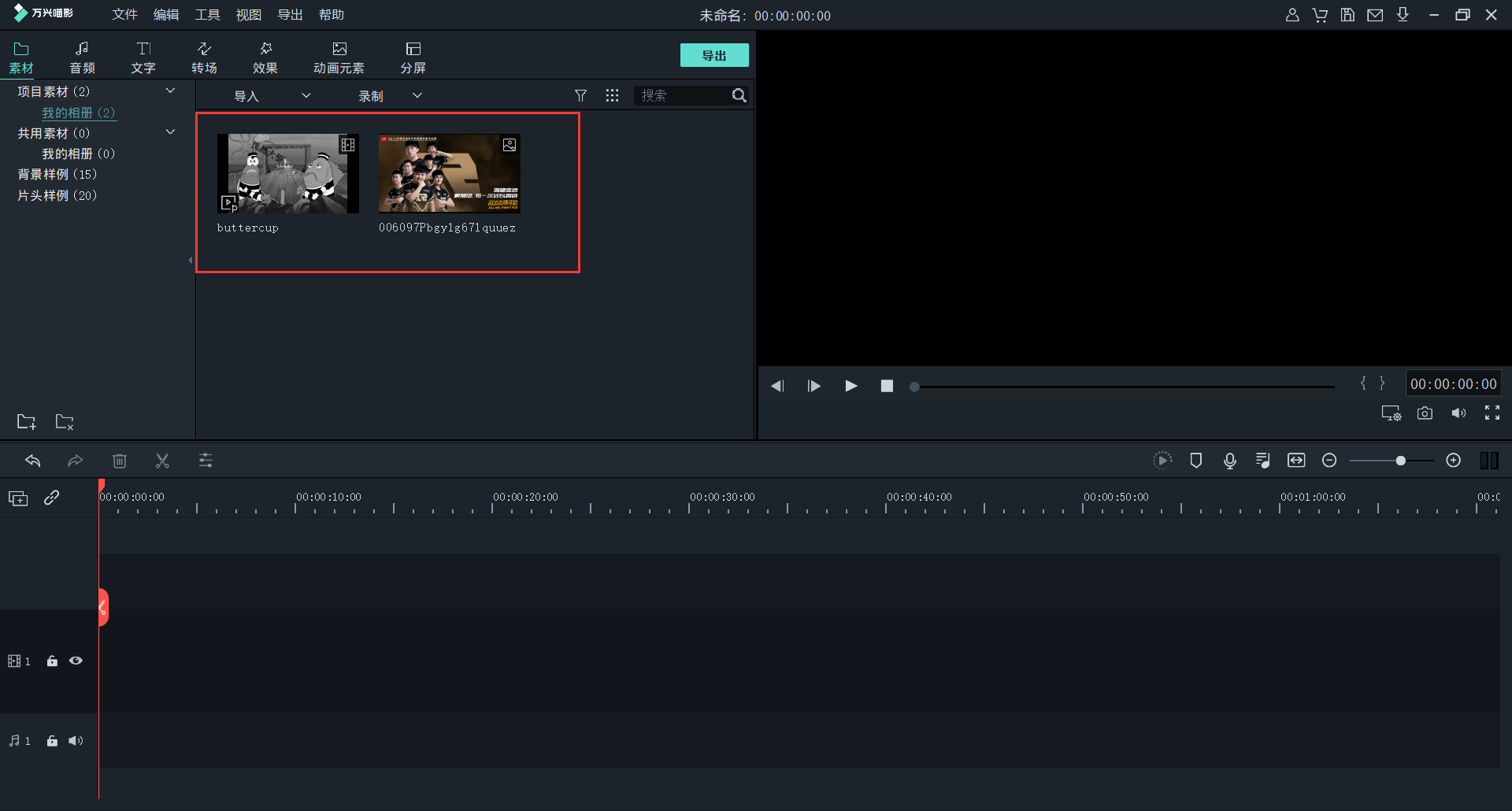
Task: Click the timeline zoom slider handle
Action: click(1400, 461)
